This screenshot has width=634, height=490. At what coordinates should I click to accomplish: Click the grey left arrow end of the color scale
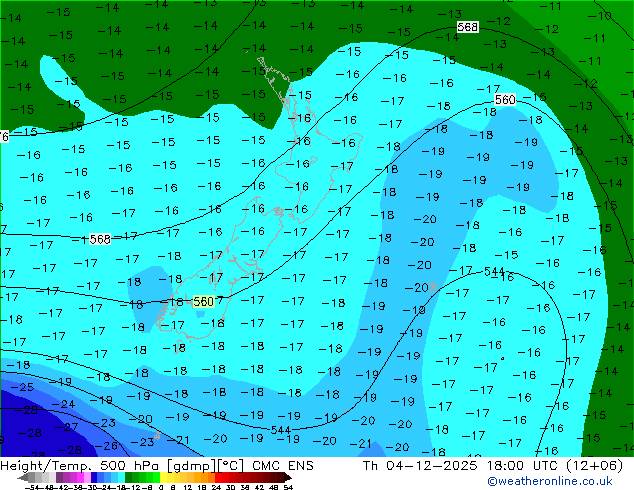click(23, 478)
